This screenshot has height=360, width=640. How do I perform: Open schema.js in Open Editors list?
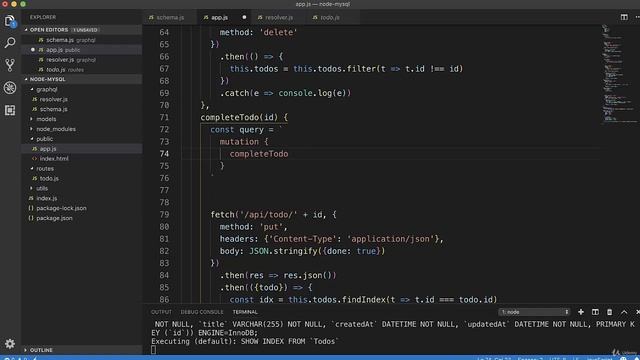tap(82, 40)
